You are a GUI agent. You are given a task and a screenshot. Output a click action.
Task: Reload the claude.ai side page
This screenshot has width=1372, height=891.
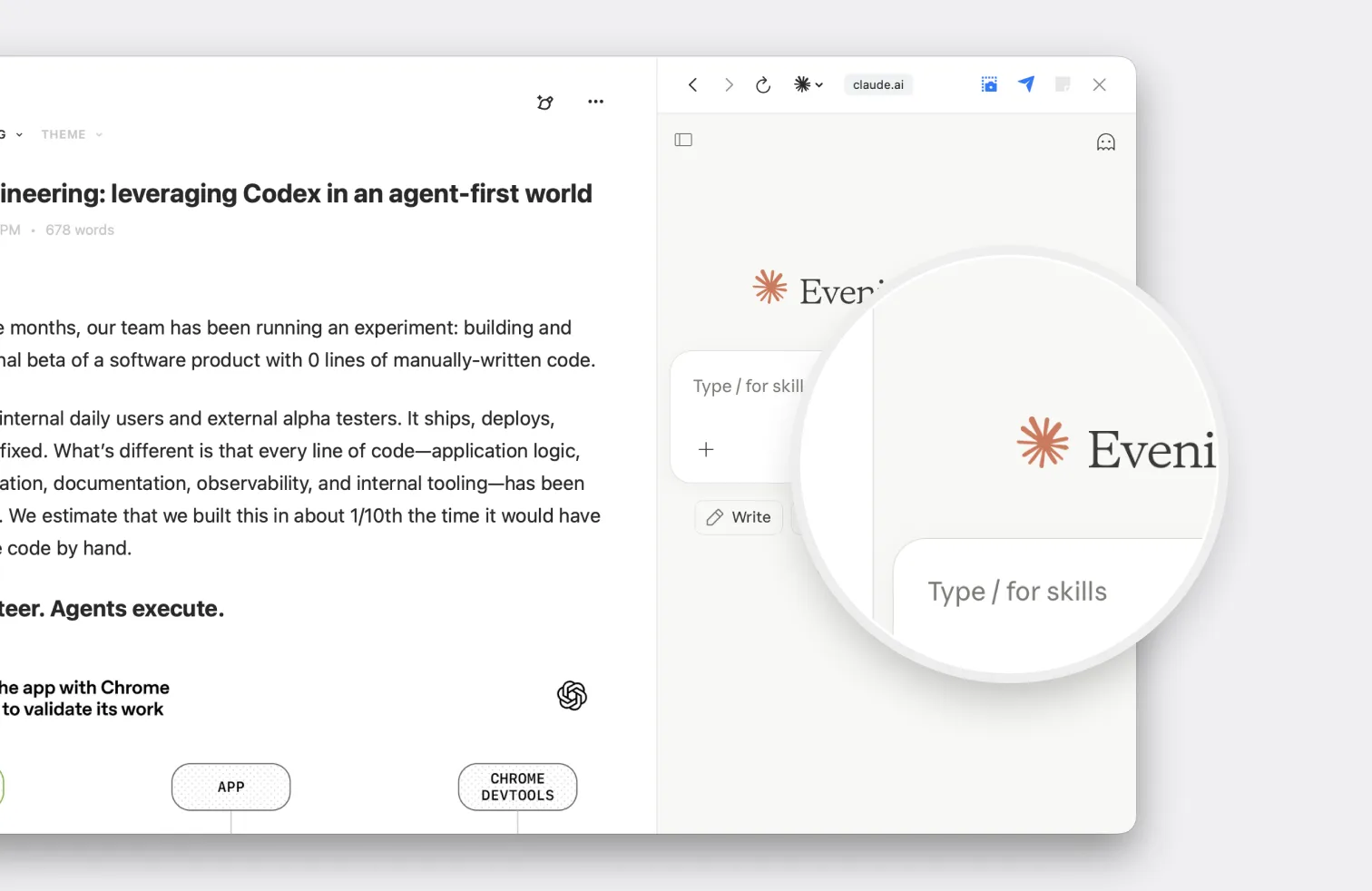click(x=763, y=84)
